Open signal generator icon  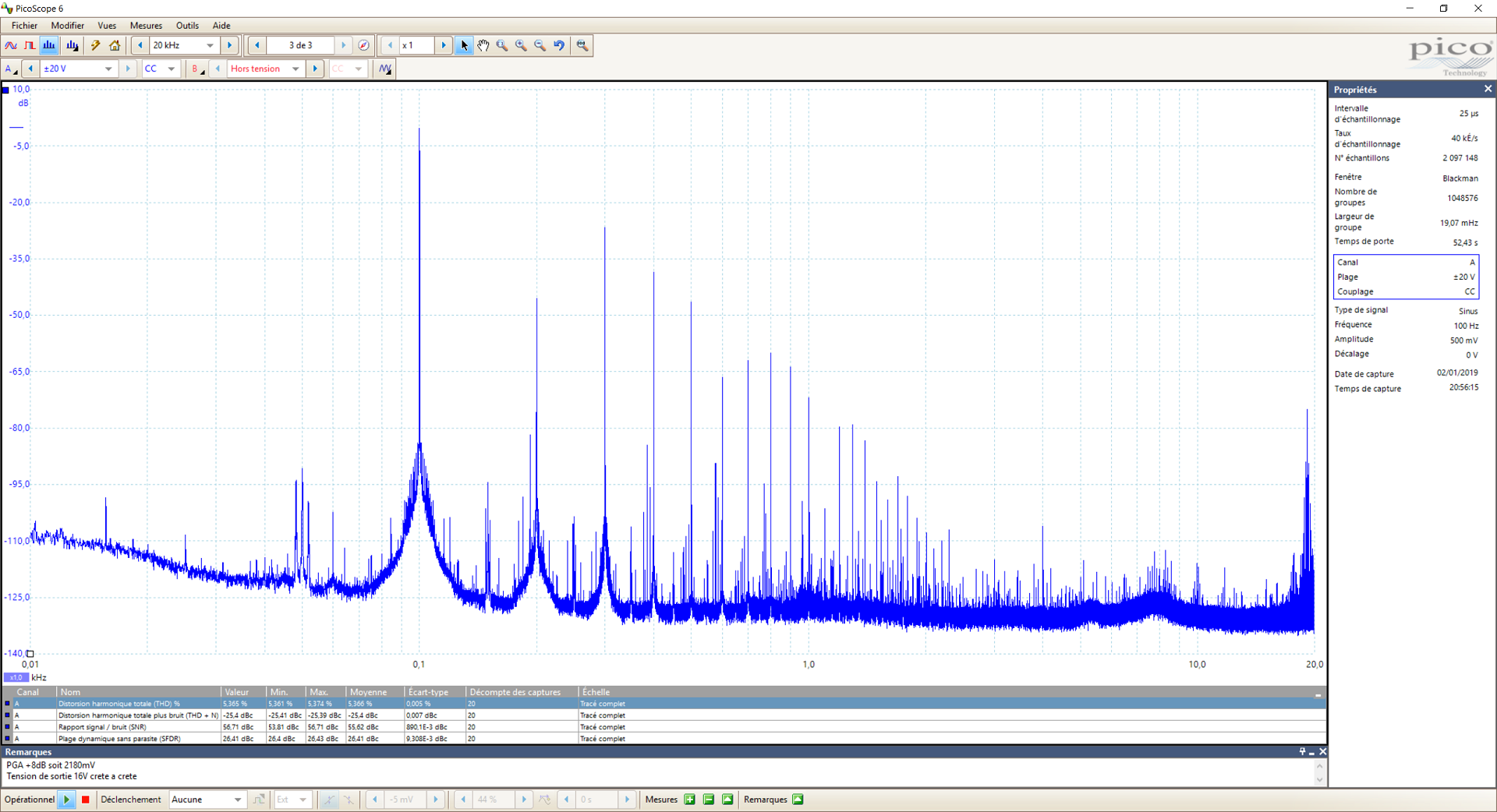point(385,69)
